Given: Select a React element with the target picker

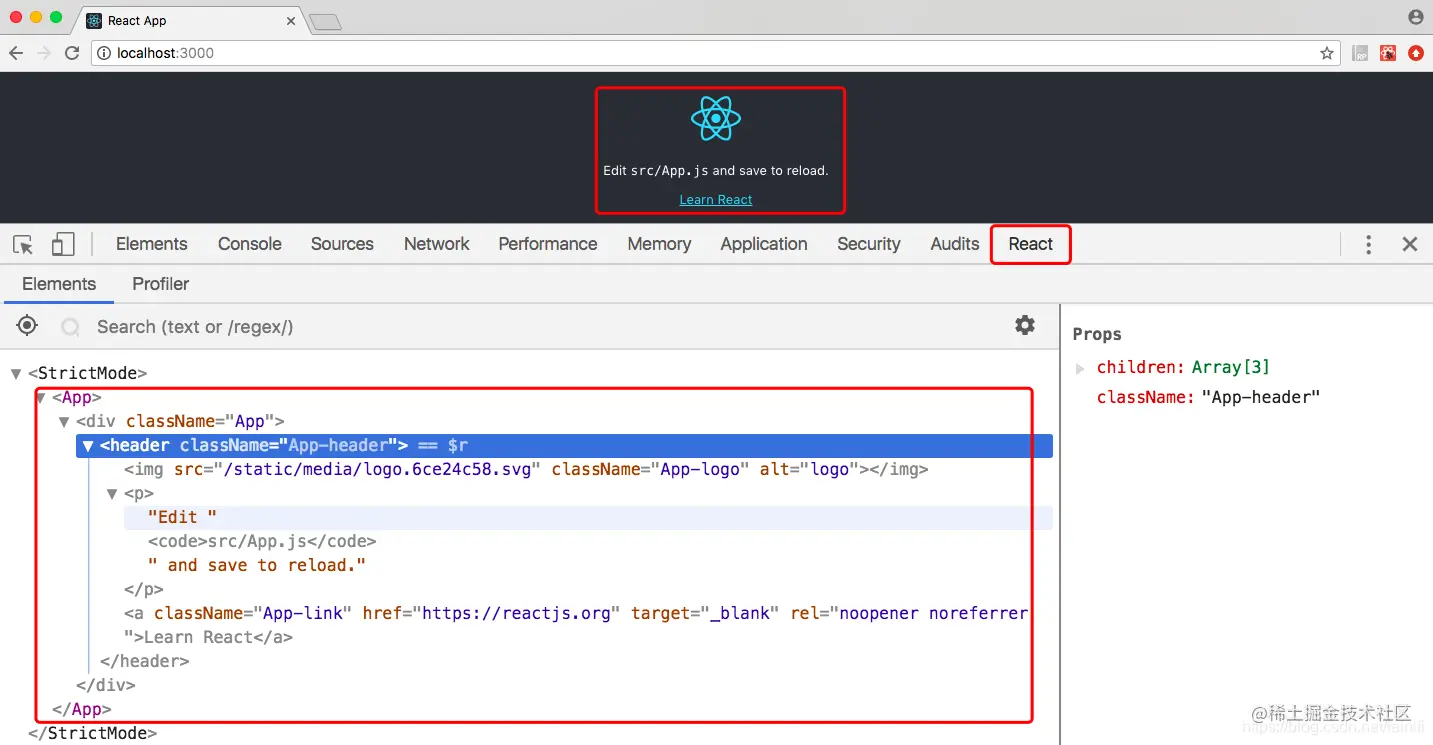Looking at the screenshot, I should (x=27, y=326).
